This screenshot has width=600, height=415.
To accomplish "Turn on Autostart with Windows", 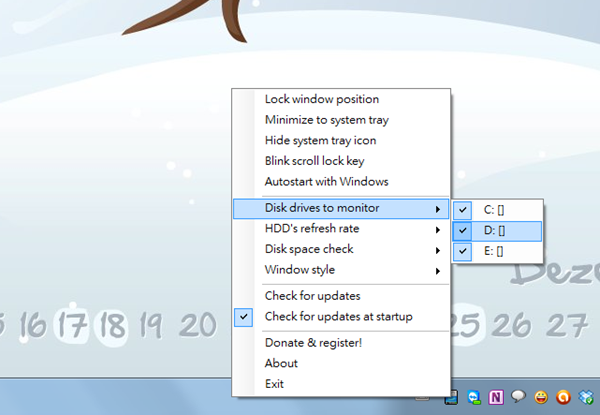I will (341, 182).
